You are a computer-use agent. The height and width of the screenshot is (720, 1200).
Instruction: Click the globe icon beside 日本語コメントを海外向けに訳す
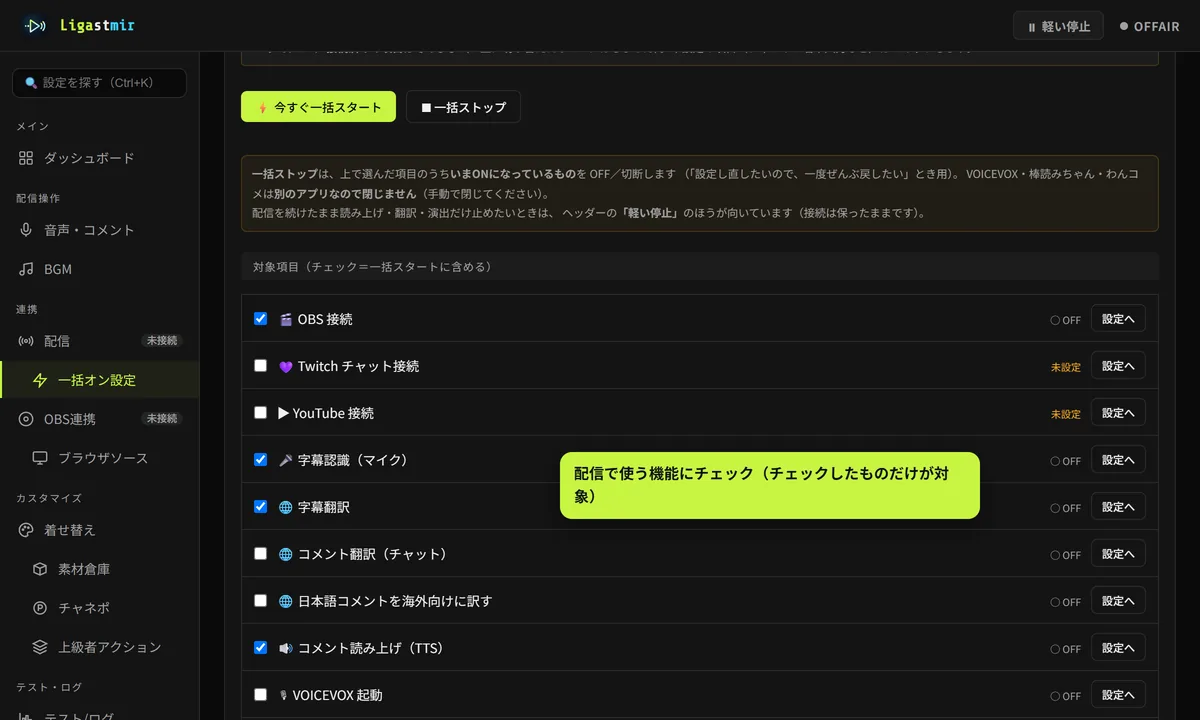point(286,601)
